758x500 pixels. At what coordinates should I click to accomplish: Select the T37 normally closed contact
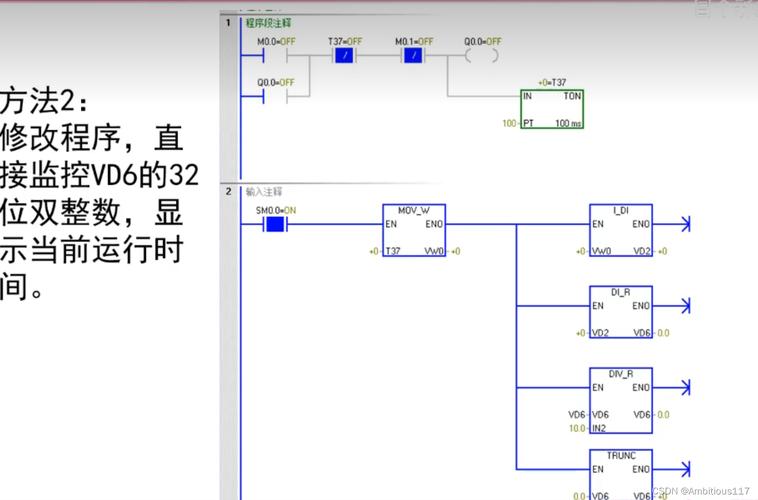[345, 56]
